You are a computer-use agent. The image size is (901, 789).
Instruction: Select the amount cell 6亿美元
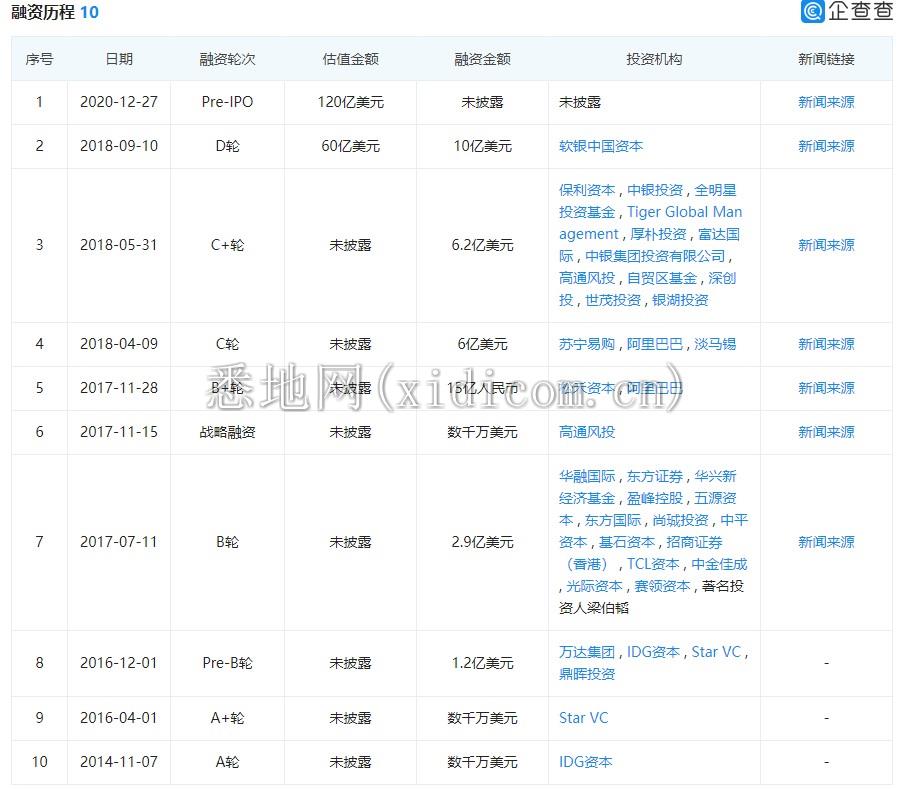pyautogui.click(x=482, y=344)
